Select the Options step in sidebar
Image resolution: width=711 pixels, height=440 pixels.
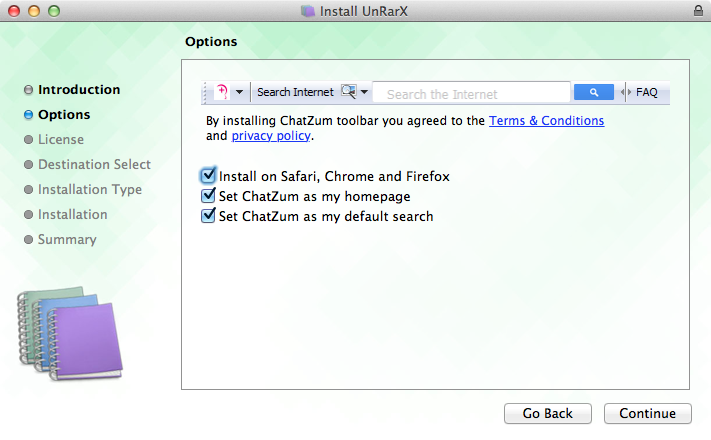[64, 115]
